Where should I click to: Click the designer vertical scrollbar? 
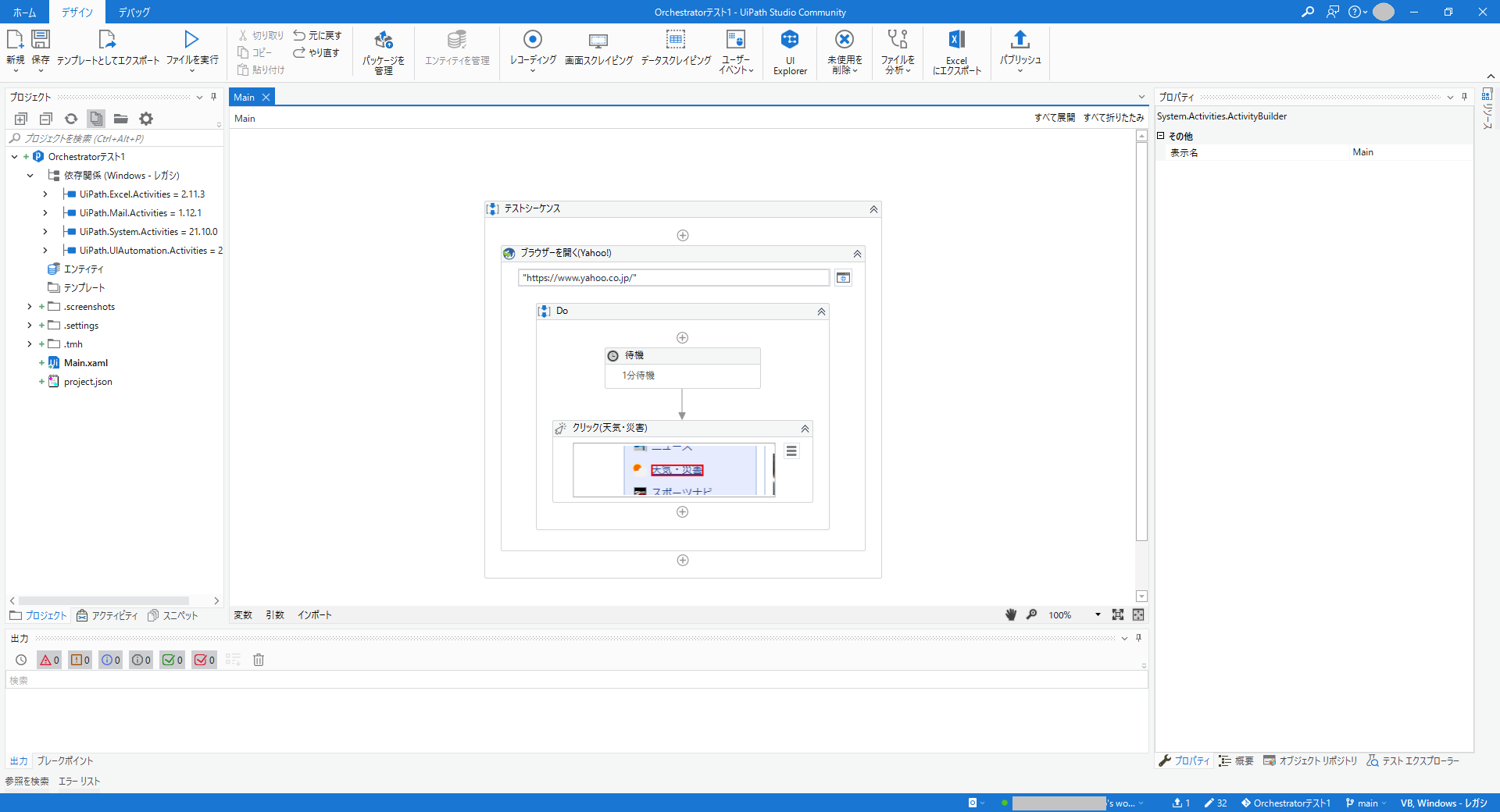click(1141, 341)
